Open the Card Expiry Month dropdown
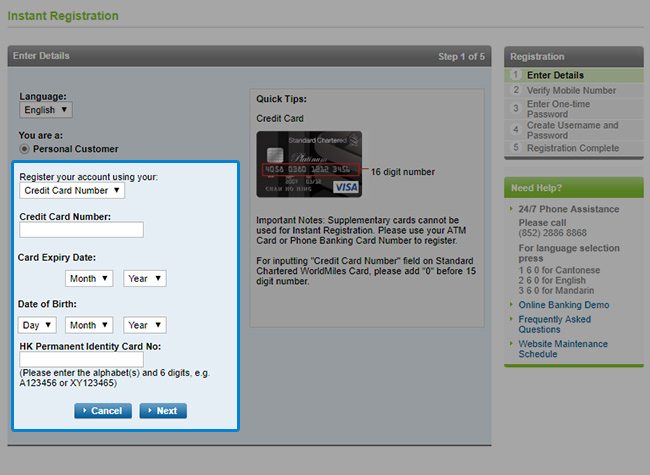 pos(89,279)
